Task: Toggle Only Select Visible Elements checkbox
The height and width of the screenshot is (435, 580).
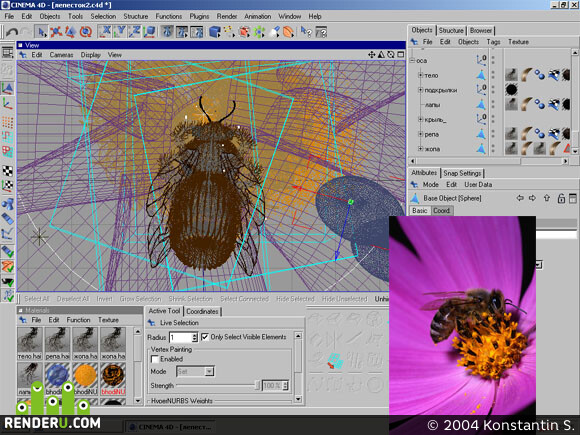Action: (x=205, y=337)
